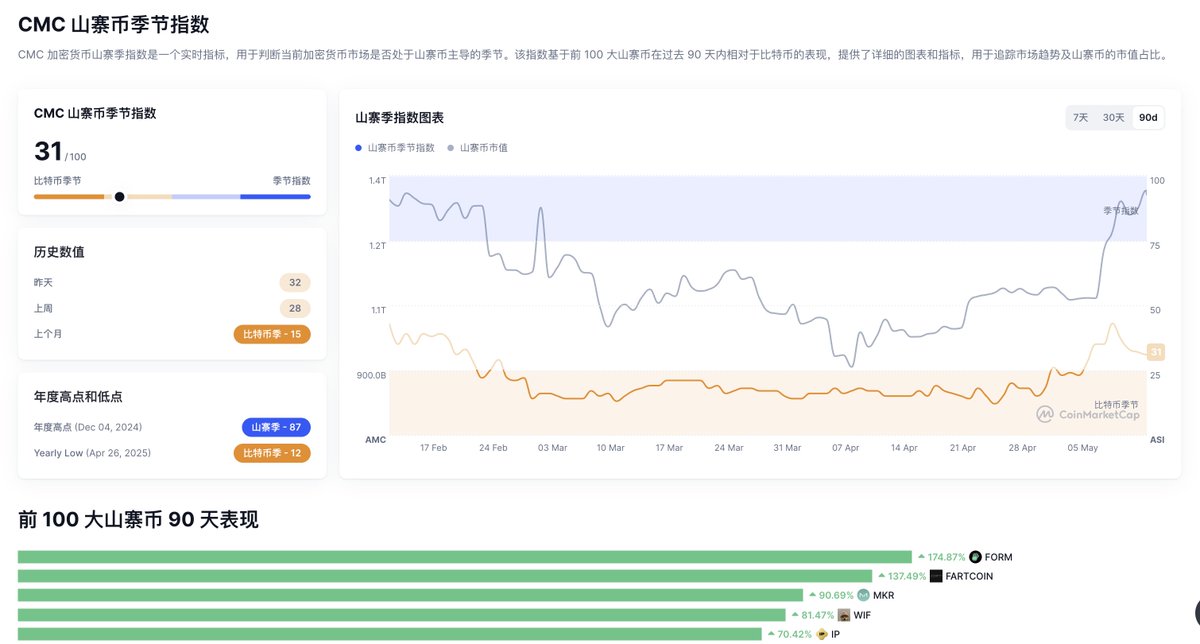The width and height of the screenshot is (1200, 644).
Task: Click the WIF coin icon
Action: click(844, 615)
